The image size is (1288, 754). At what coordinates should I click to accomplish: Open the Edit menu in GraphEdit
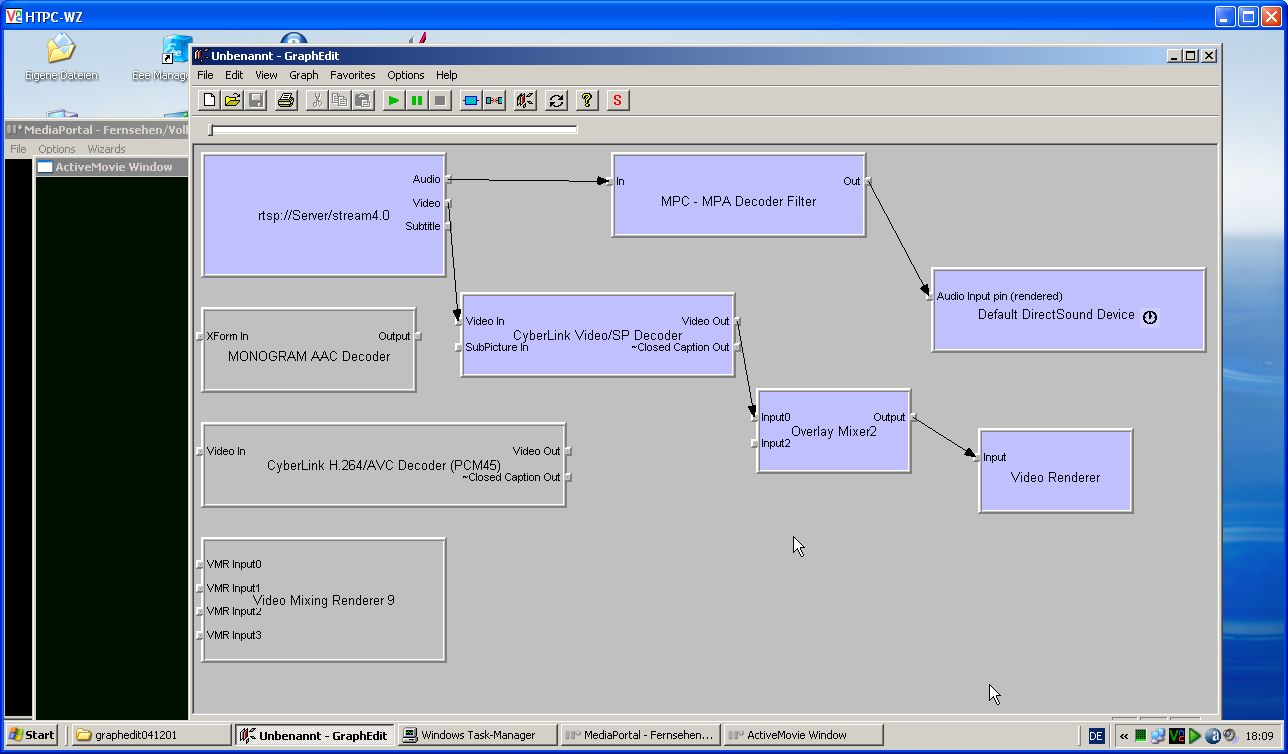click(234, 75)
